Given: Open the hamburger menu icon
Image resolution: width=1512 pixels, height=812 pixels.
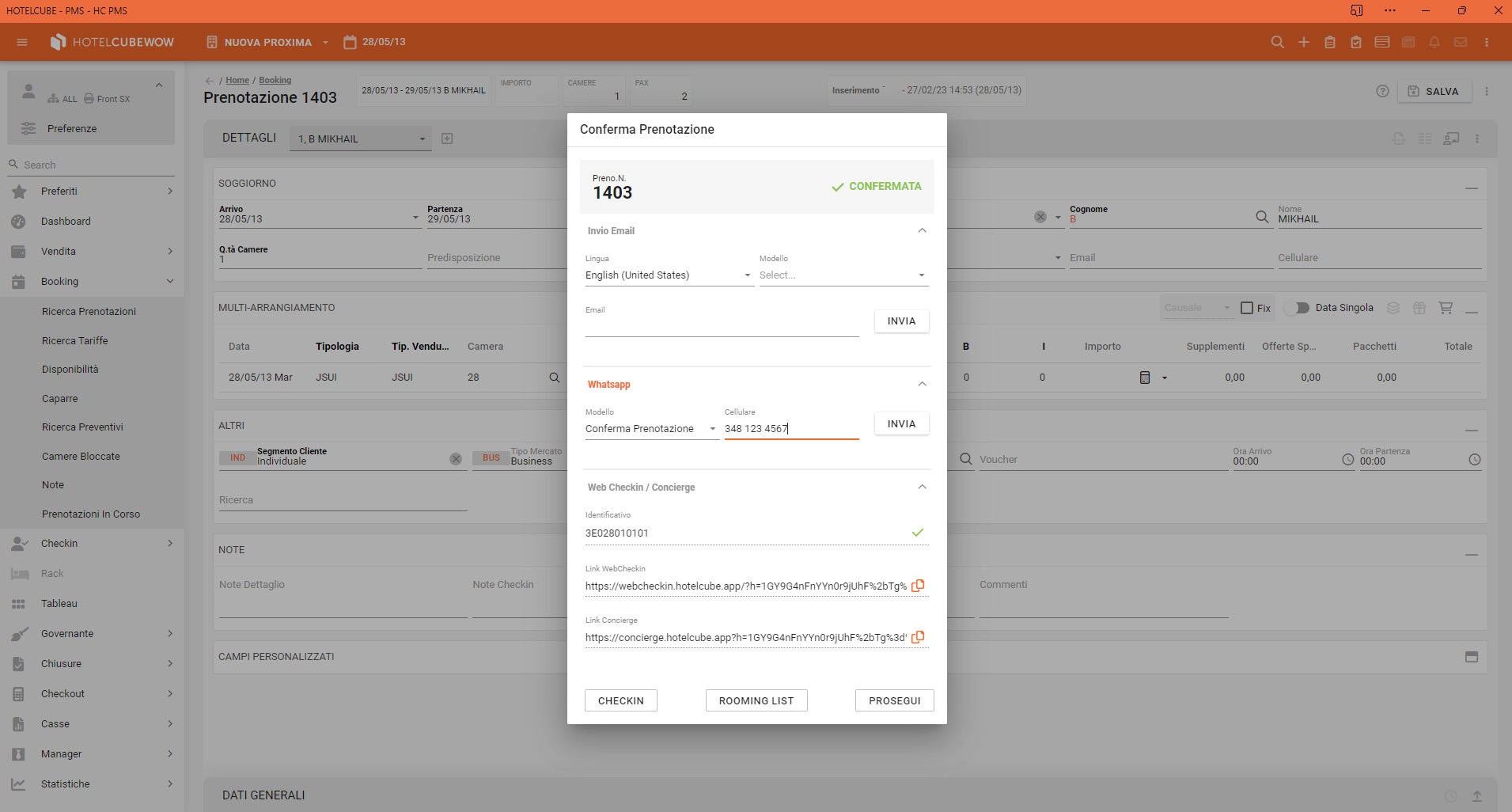Looking at the screenshot, I should coord(22,42).
